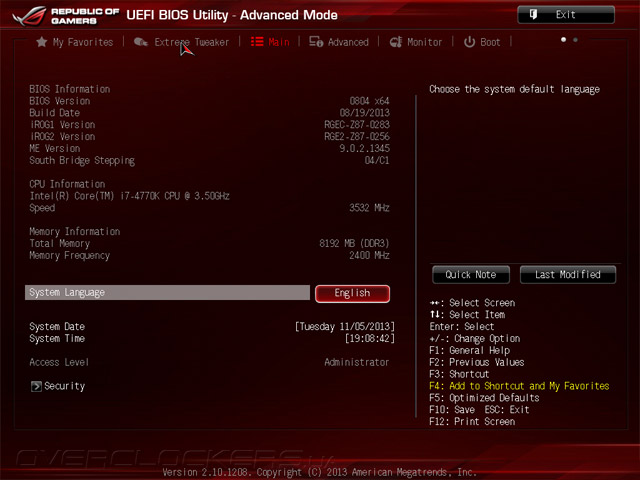Click the BIOS Version value 0804 x64
The width and height of the screenshot is (640, 480).
[x=369, y=101]
